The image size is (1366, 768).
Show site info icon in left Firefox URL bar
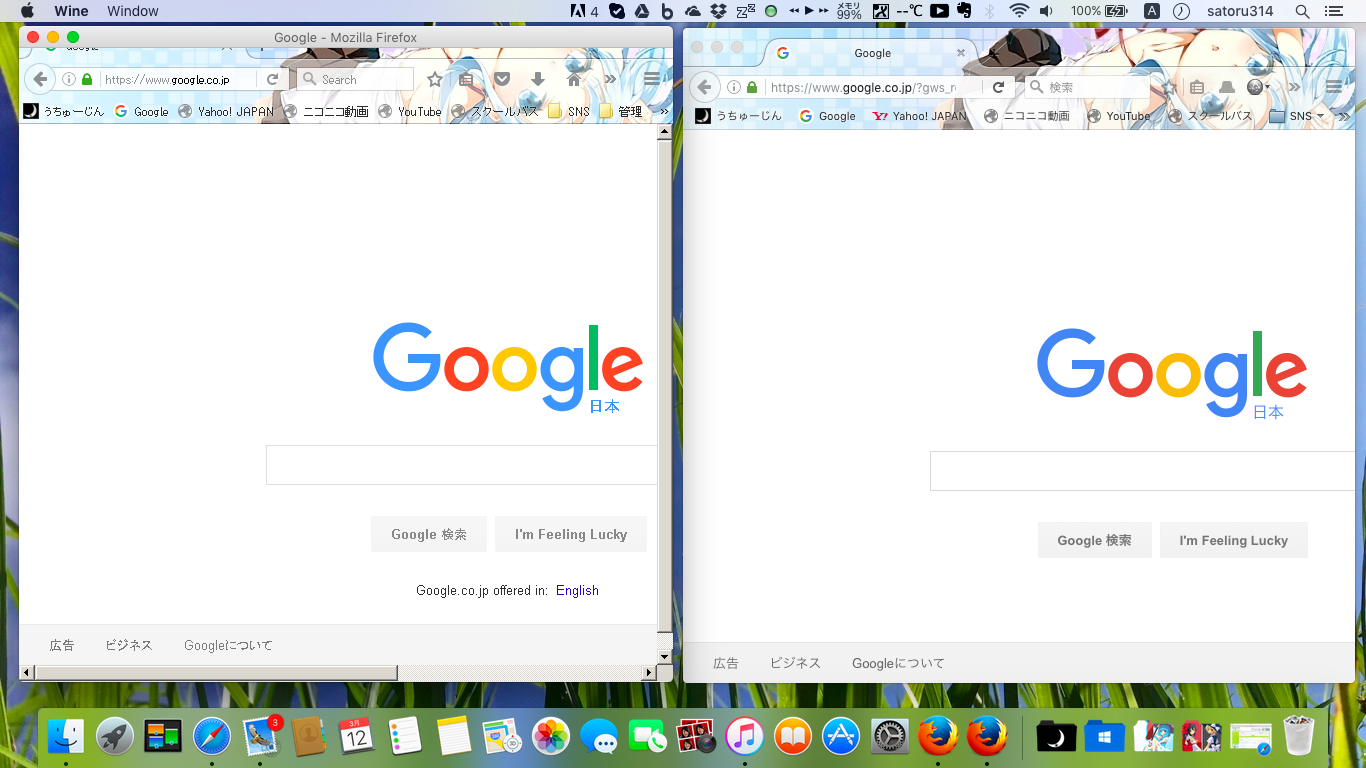pos(68,79)
